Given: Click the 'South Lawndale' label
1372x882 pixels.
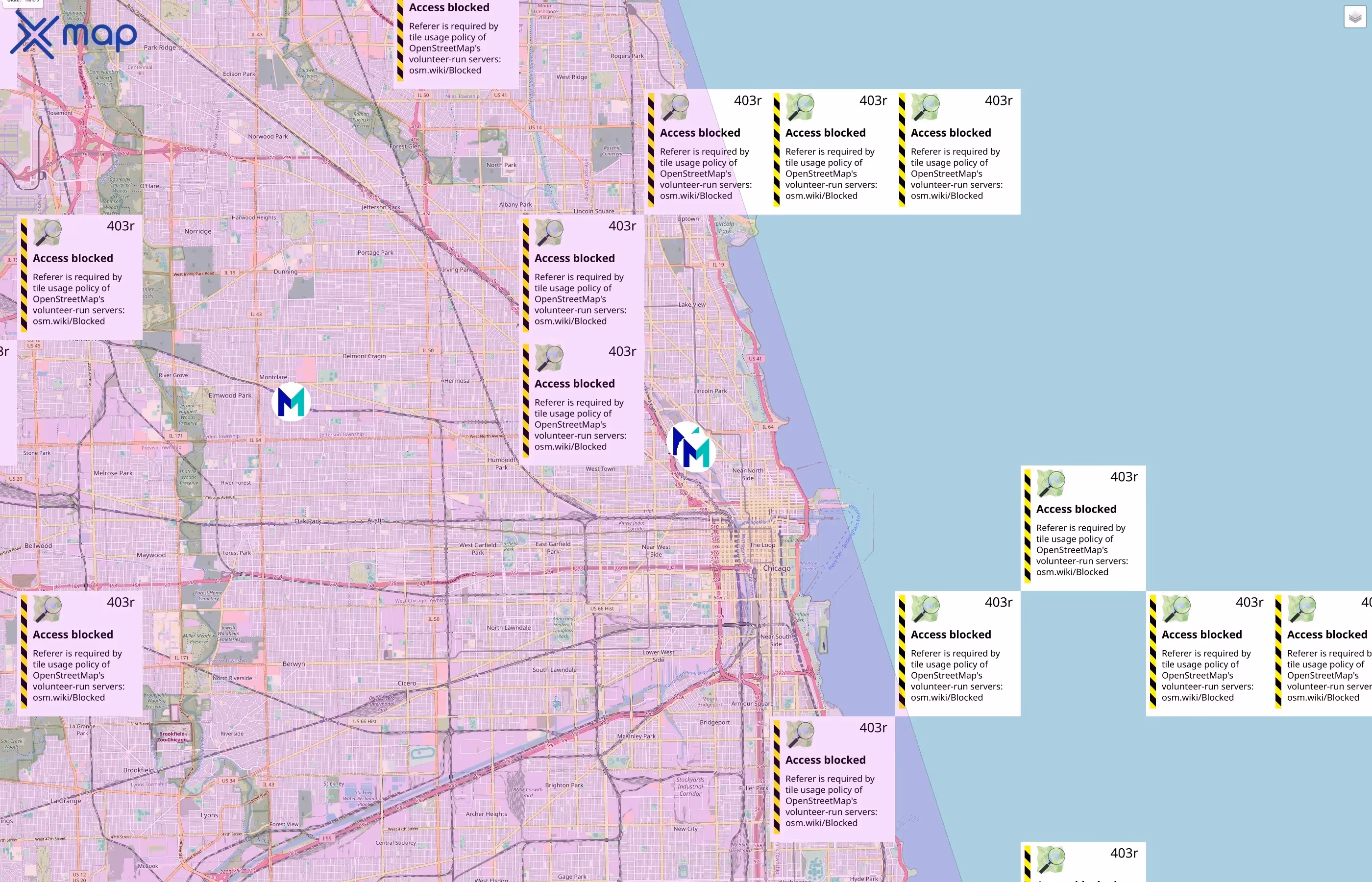Looking at the screenshot, I should tap(554, 669).
